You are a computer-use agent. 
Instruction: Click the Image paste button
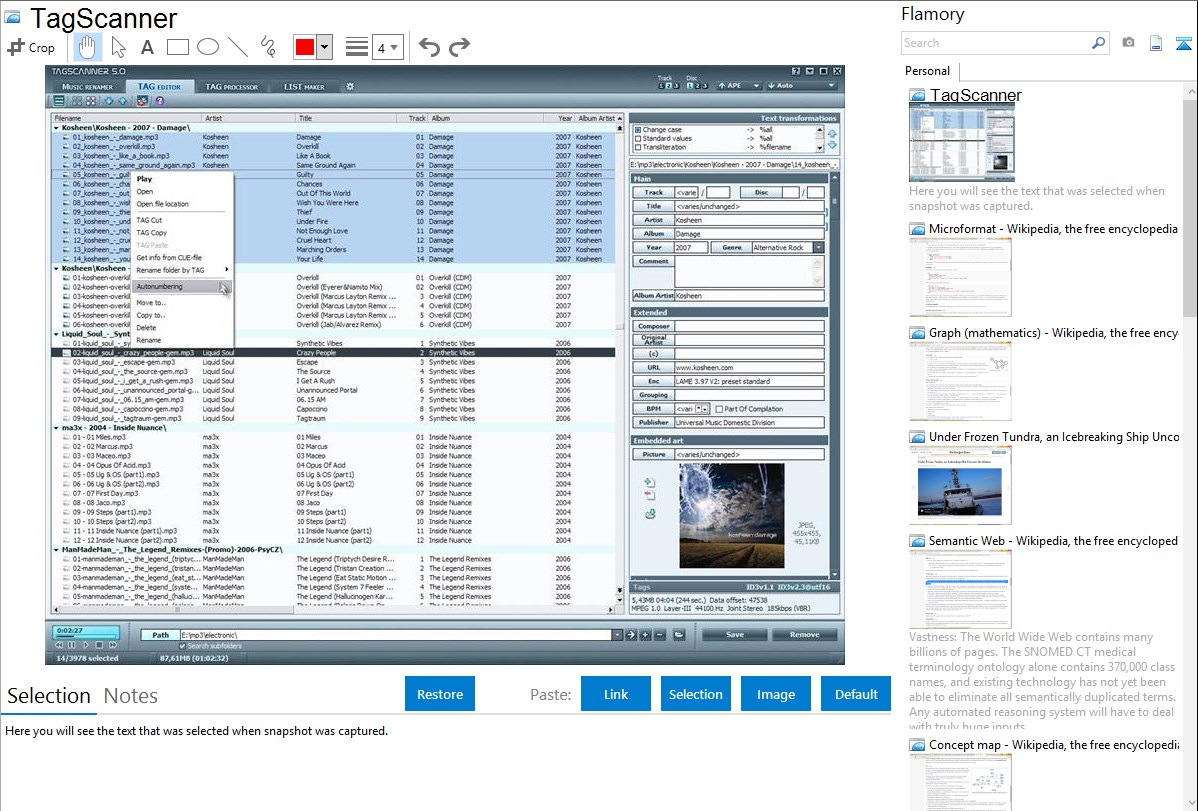coord(776,694)
